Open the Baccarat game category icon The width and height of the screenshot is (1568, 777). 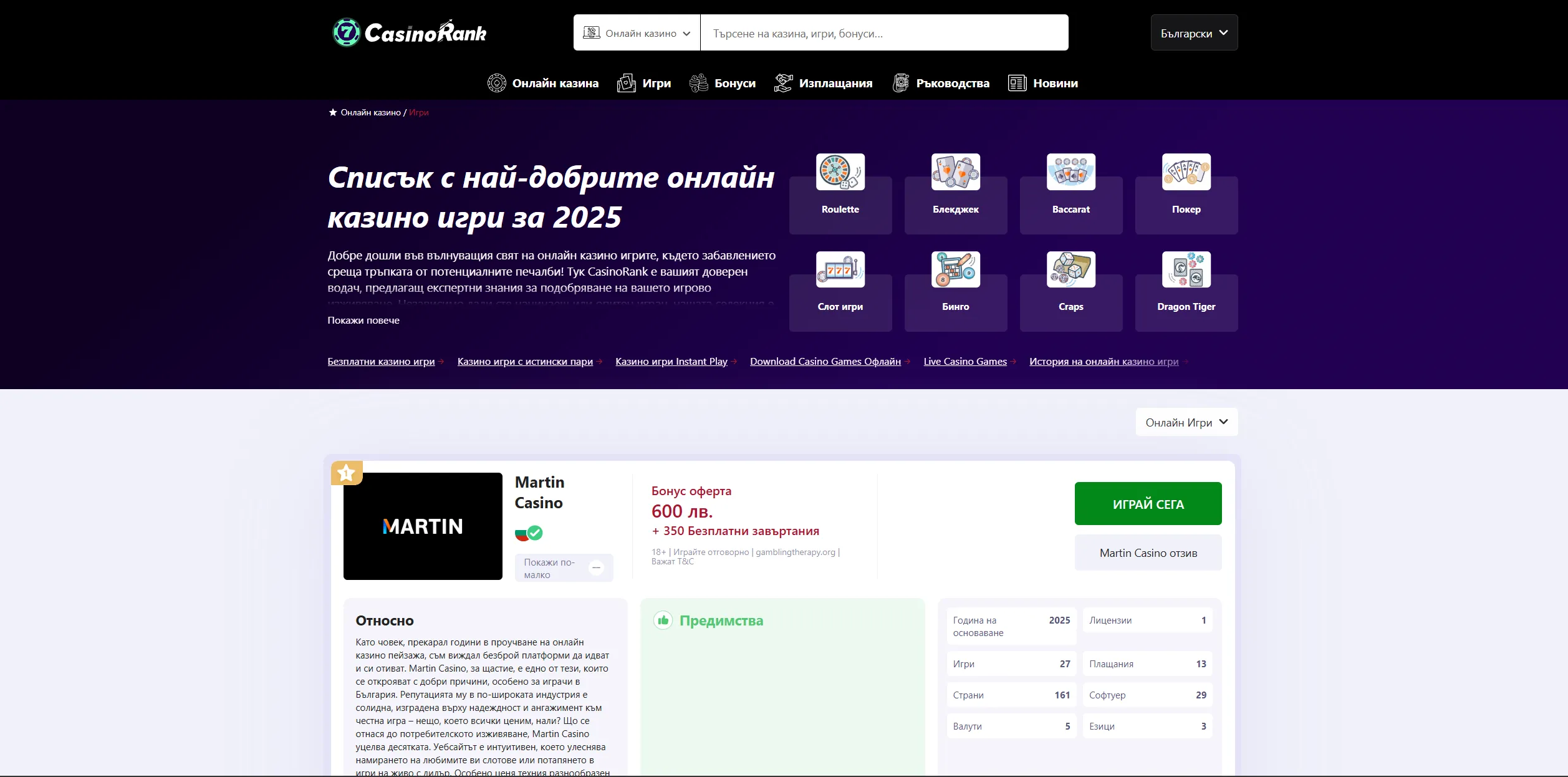(1070, 172)
